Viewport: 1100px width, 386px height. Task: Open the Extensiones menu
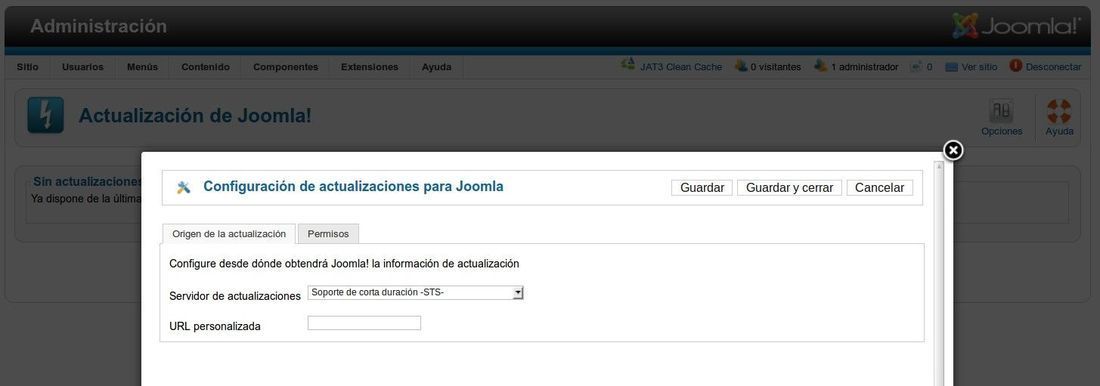pos(370,67)
